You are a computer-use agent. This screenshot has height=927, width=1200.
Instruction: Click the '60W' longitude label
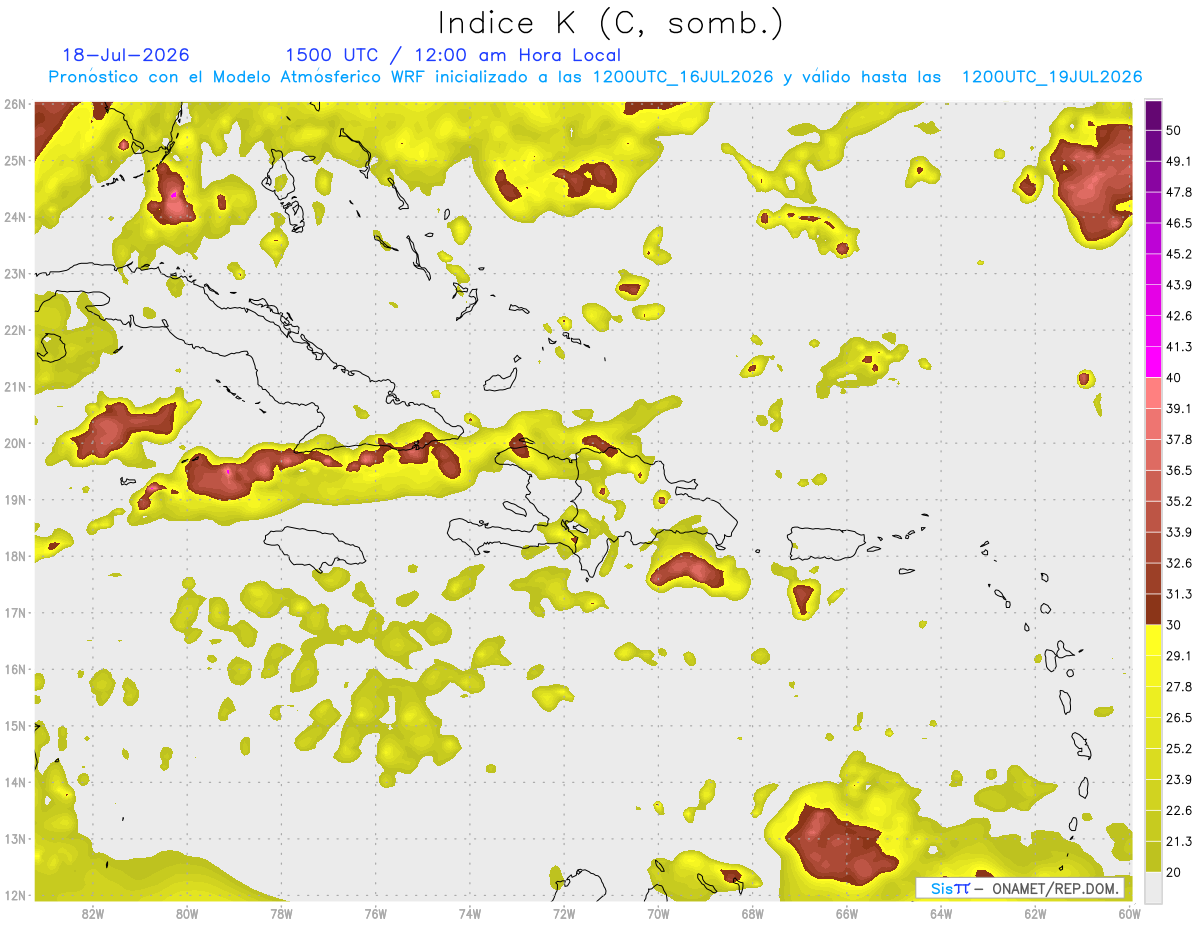click(x=1129, y=914)
